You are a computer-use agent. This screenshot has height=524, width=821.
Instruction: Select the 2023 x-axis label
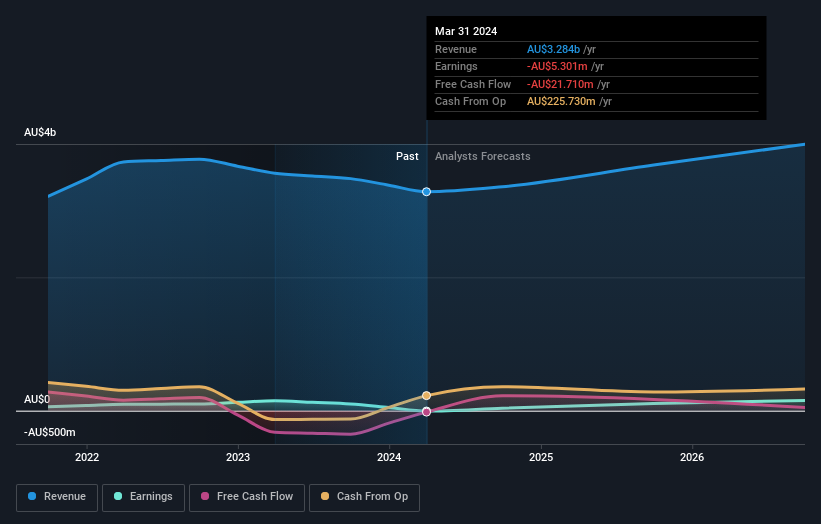(238, 457)
